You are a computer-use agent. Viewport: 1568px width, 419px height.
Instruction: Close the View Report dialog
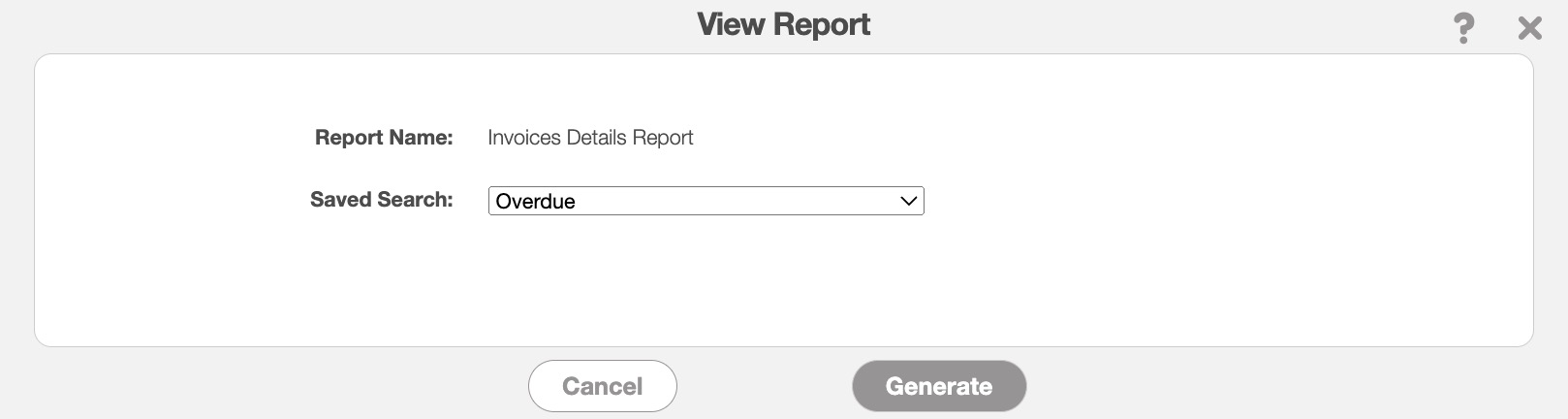1529,28
